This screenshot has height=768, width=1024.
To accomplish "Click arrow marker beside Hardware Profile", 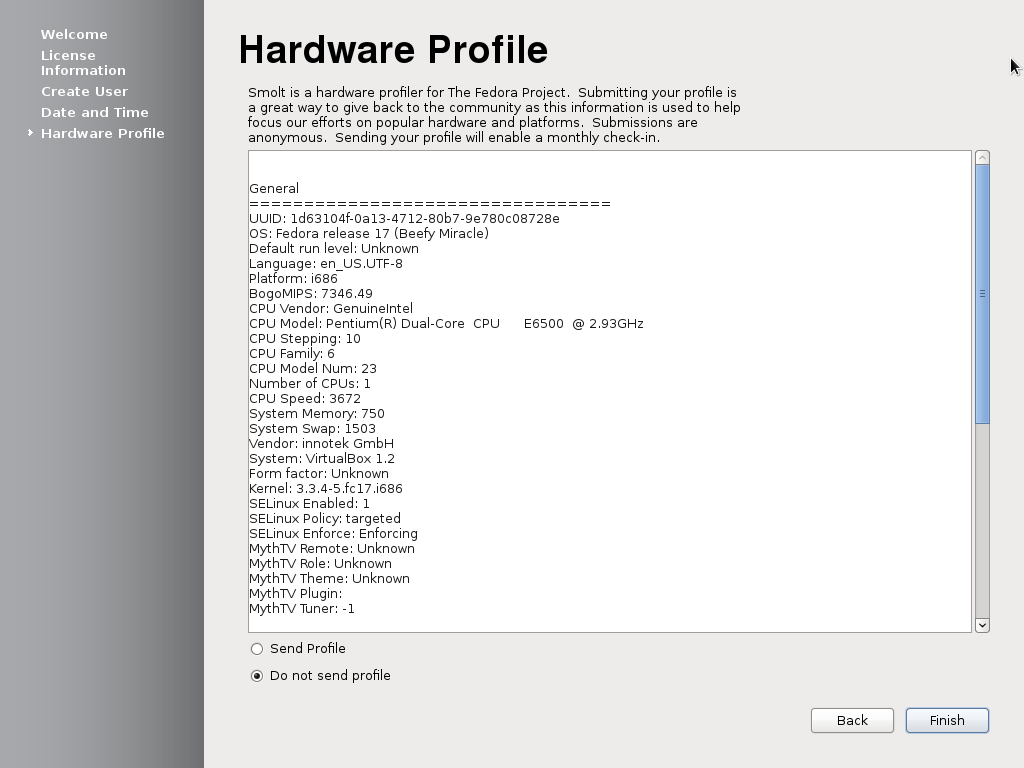I will click(30, 133).
